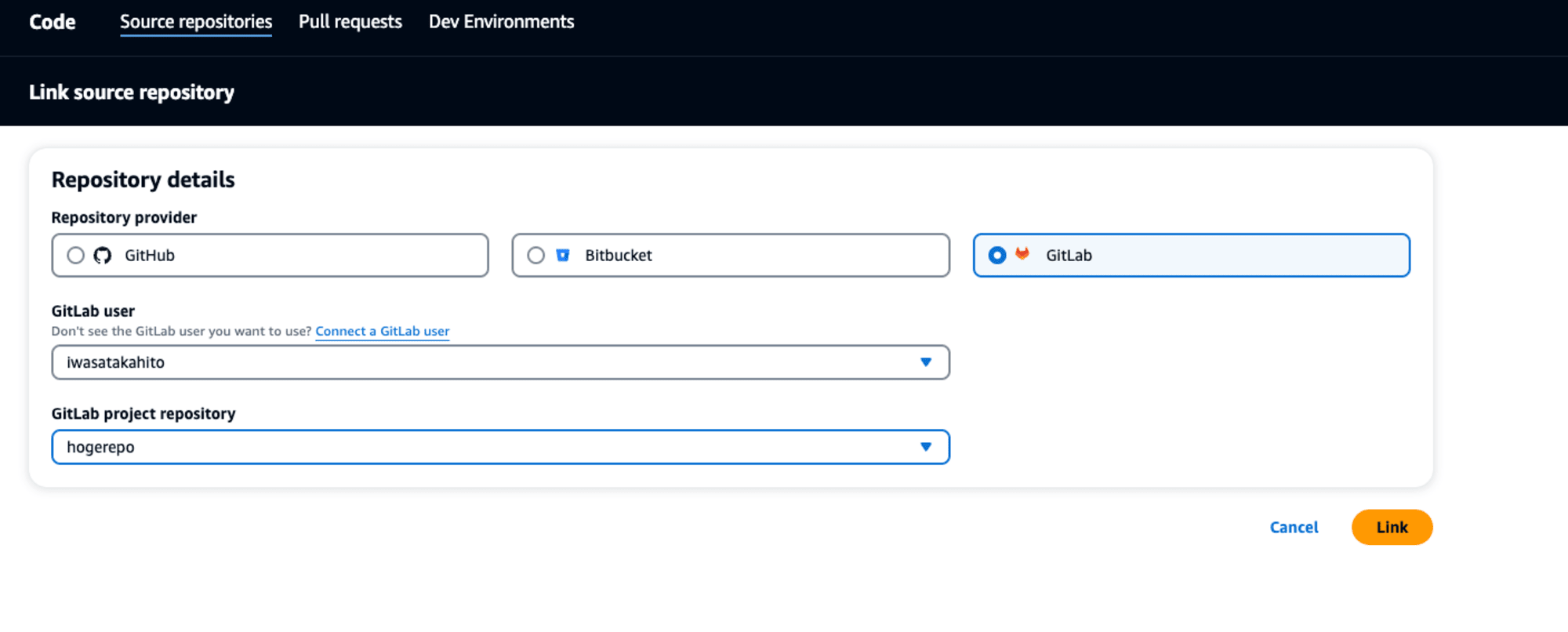Click the Cancel button
Screen dimensions: 1568x632
[x=1294, y=528]
